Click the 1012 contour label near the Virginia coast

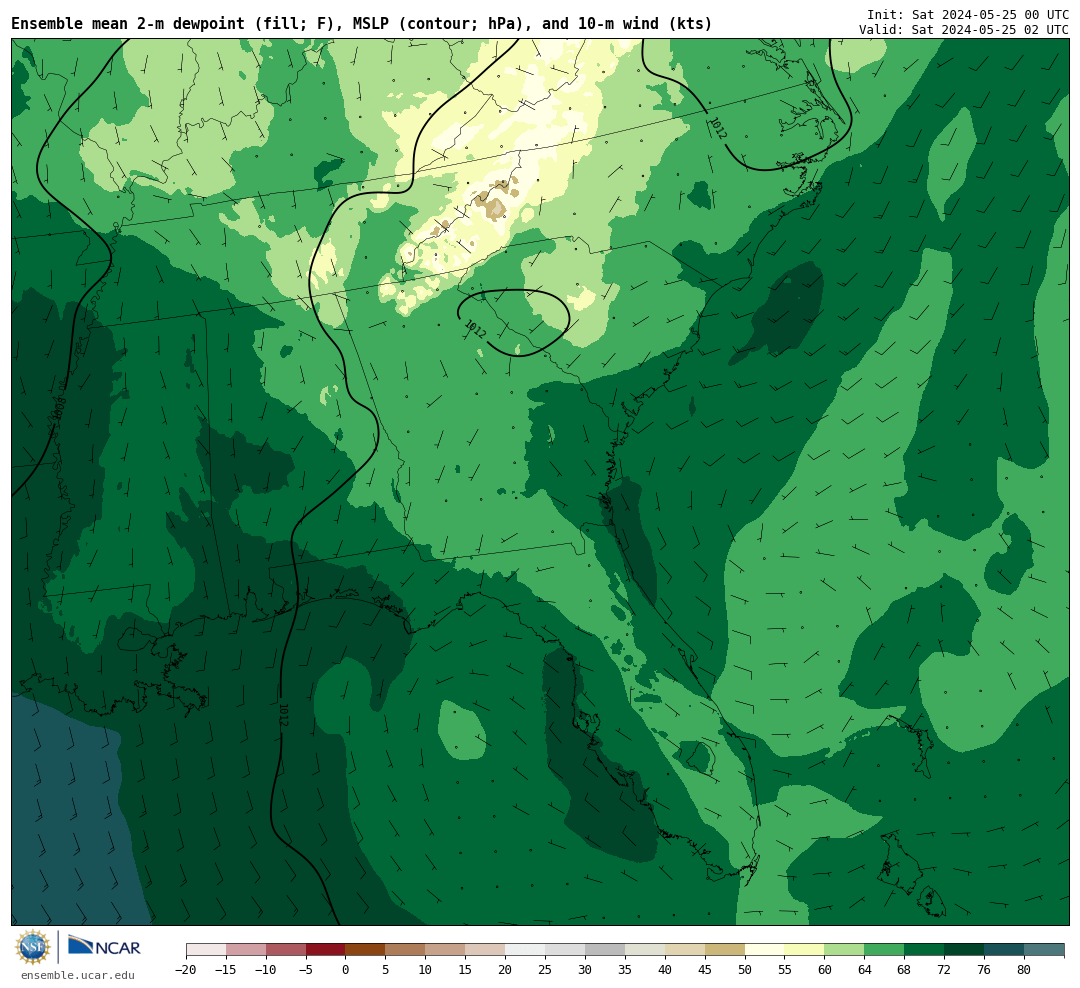pos(718,128)
